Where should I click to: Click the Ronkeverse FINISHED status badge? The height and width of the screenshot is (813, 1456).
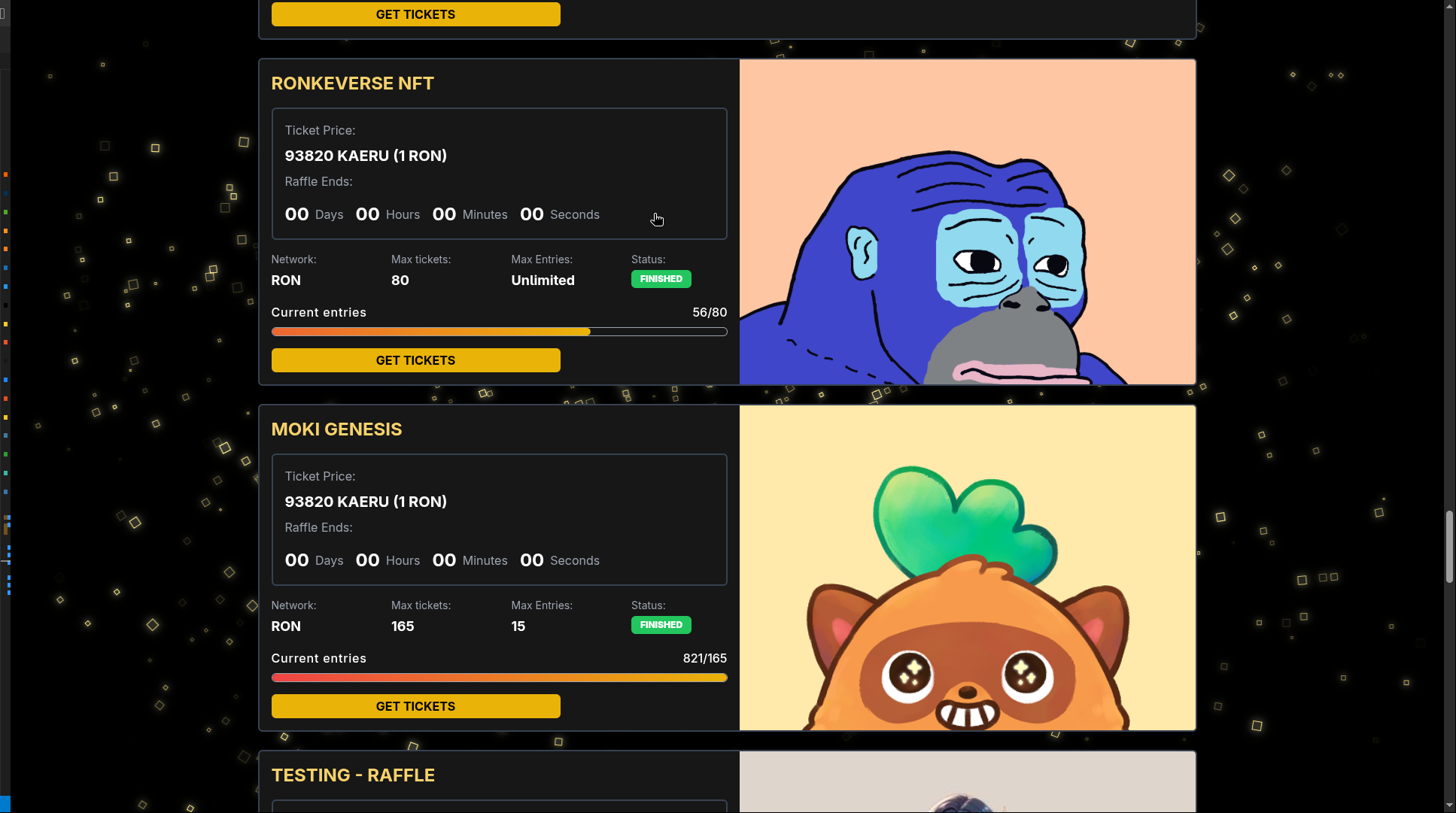point(661,279)
